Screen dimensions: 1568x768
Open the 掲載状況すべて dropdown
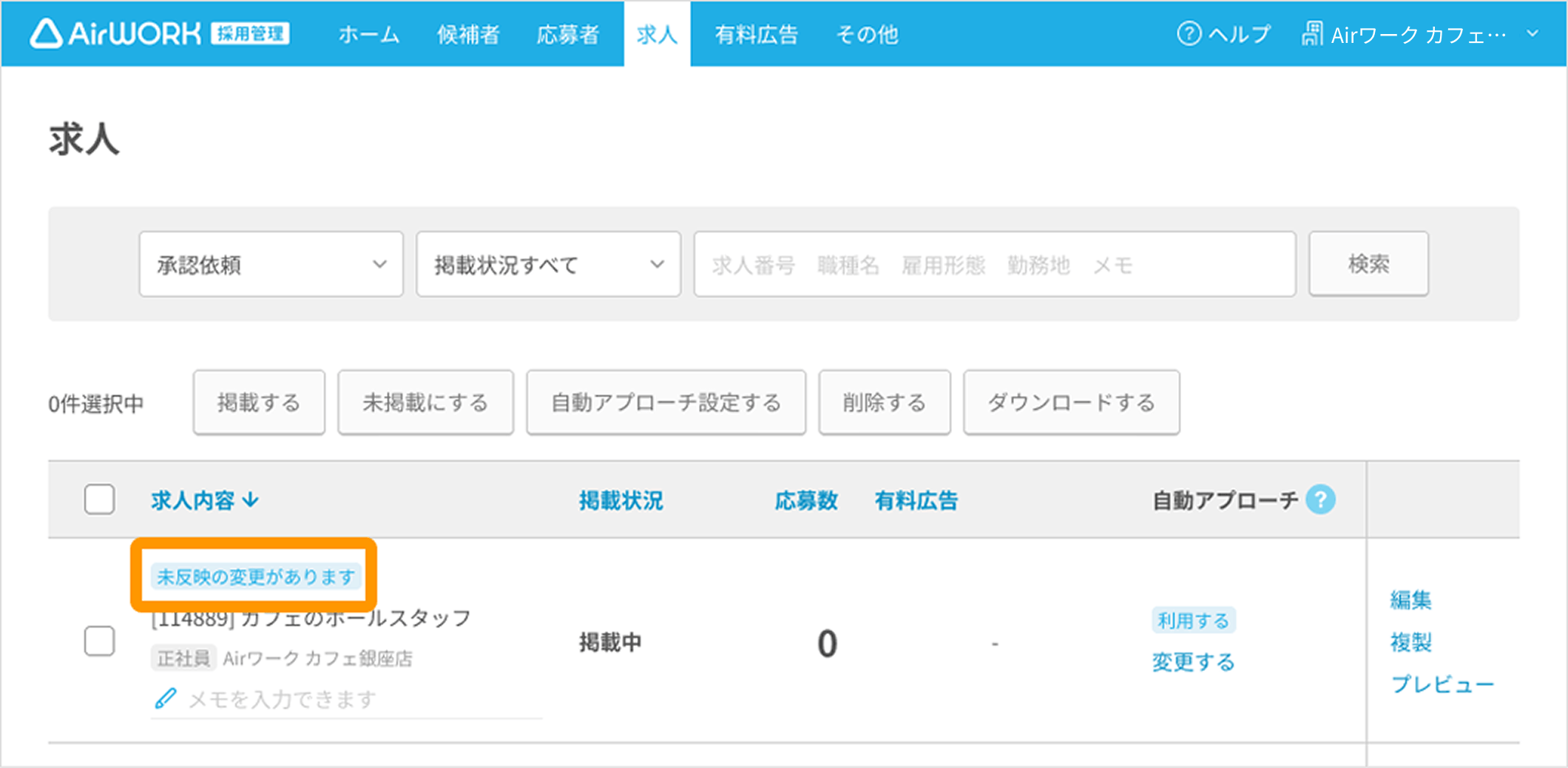tap(548, 264)
